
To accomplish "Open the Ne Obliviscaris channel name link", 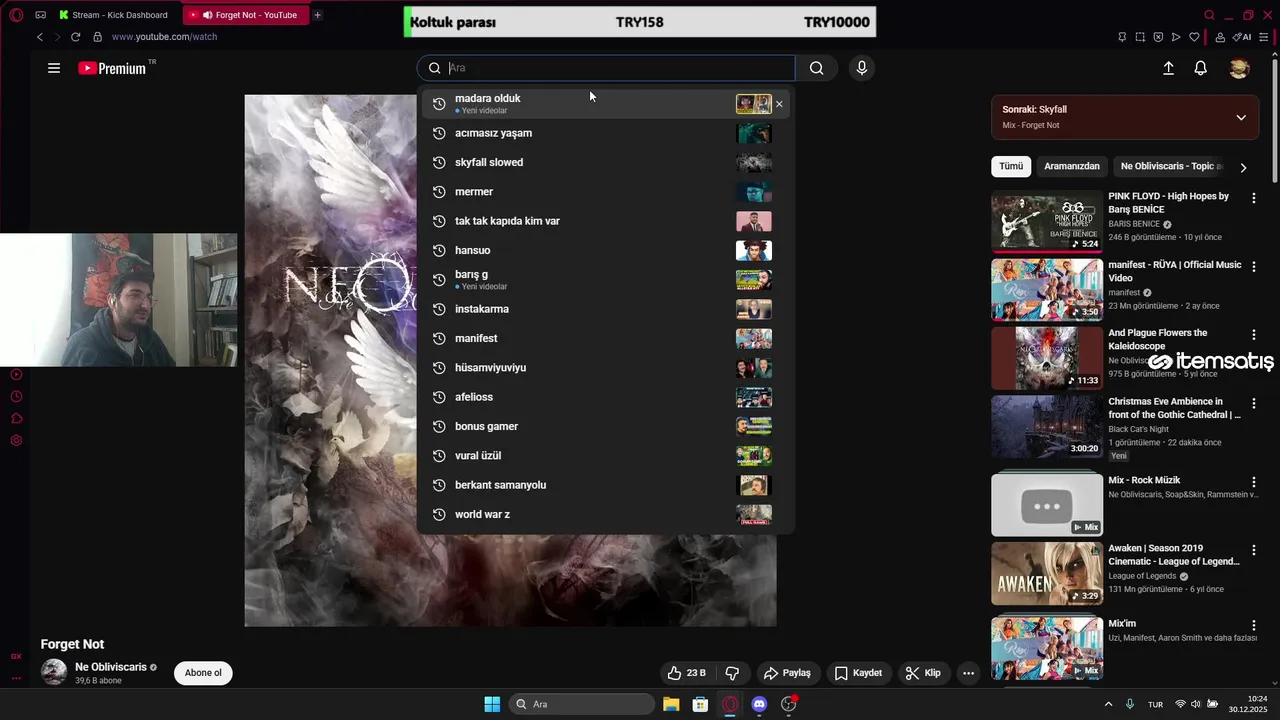I will pyautogui.click(x=111, y=667).
